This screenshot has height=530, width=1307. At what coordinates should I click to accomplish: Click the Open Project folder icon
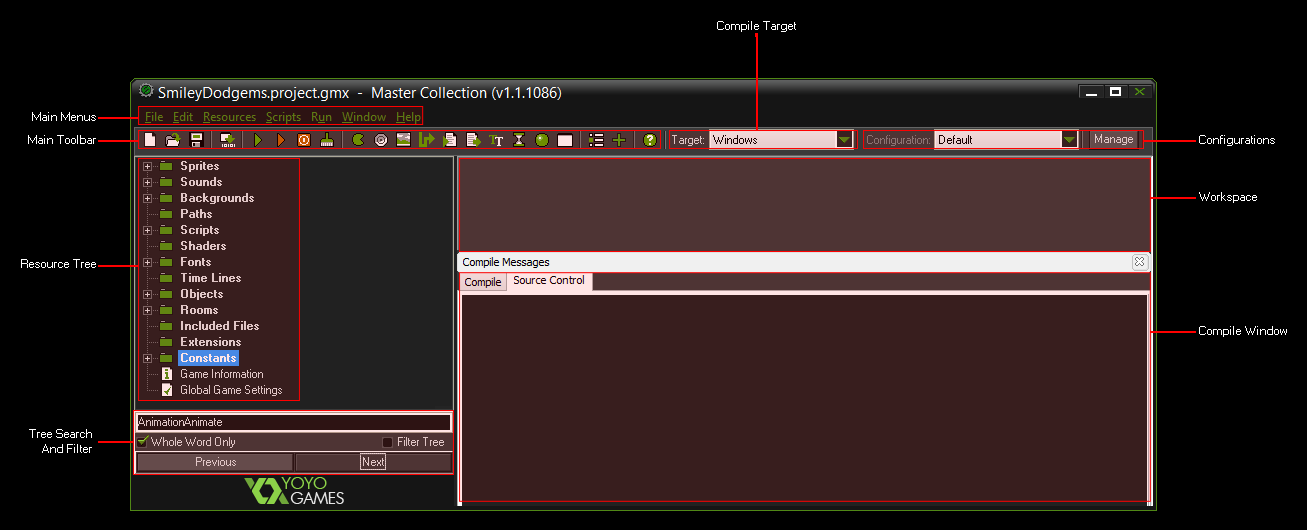coord(173,140)
